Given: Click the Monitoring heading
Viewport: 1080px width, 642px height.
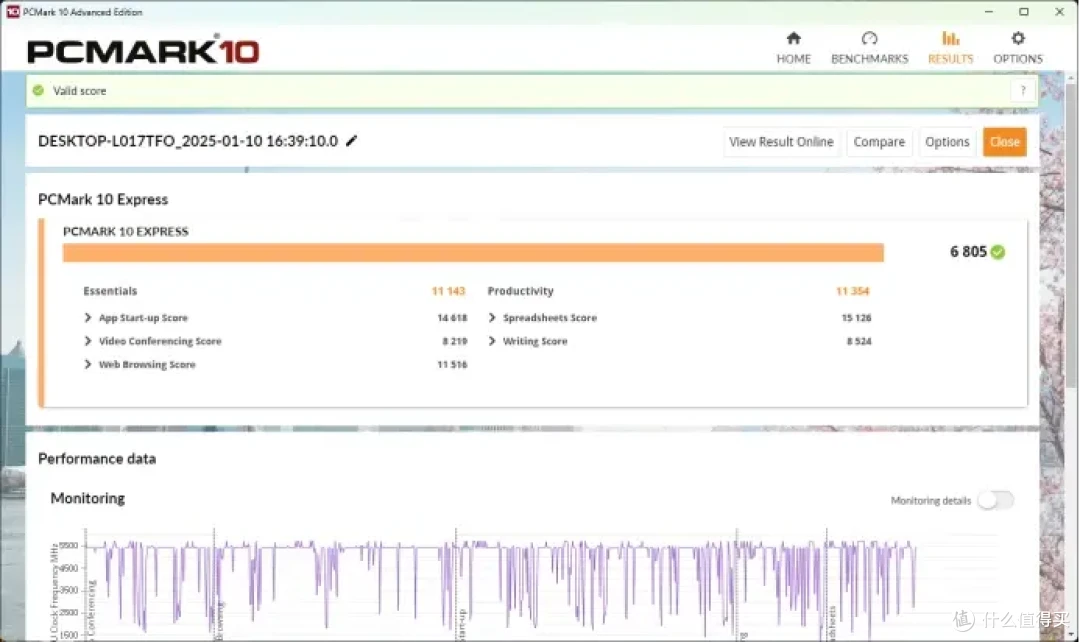Looking at the screenshot, I should tap(87, 498).
